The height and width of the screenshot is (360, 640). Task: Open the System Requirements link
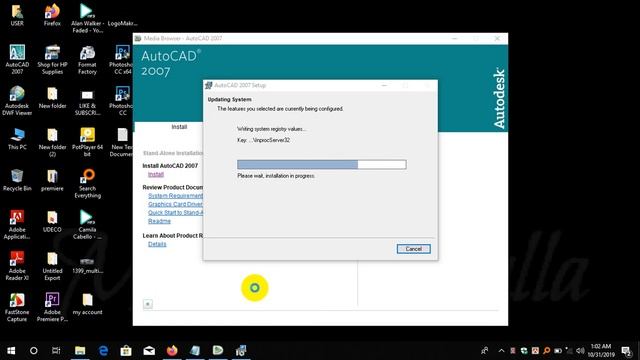tap(175, 196)
